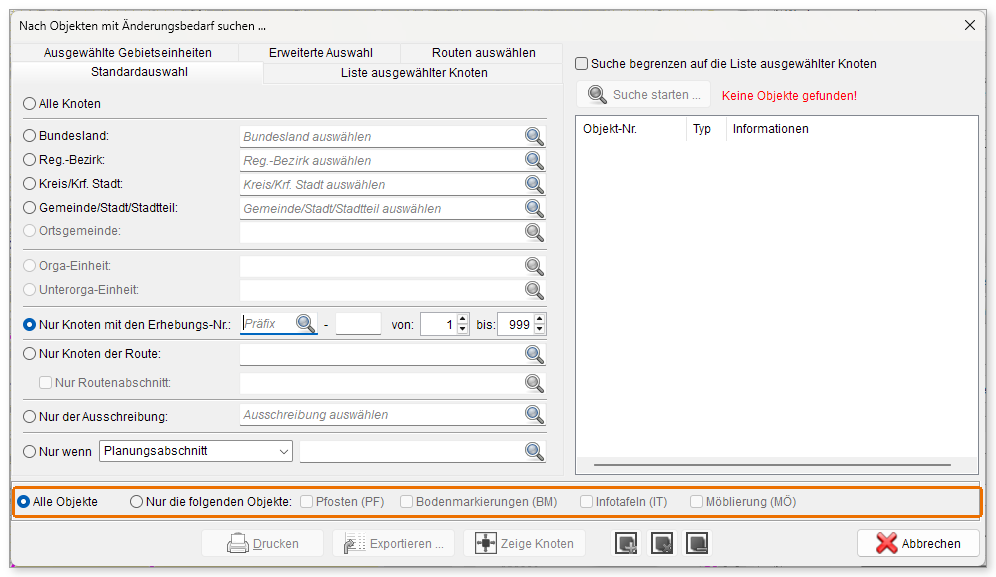Open the Reg.-Bezirk search magnifier
The width and height of the screenshot is (996, 577).
(x=534, y=160)
